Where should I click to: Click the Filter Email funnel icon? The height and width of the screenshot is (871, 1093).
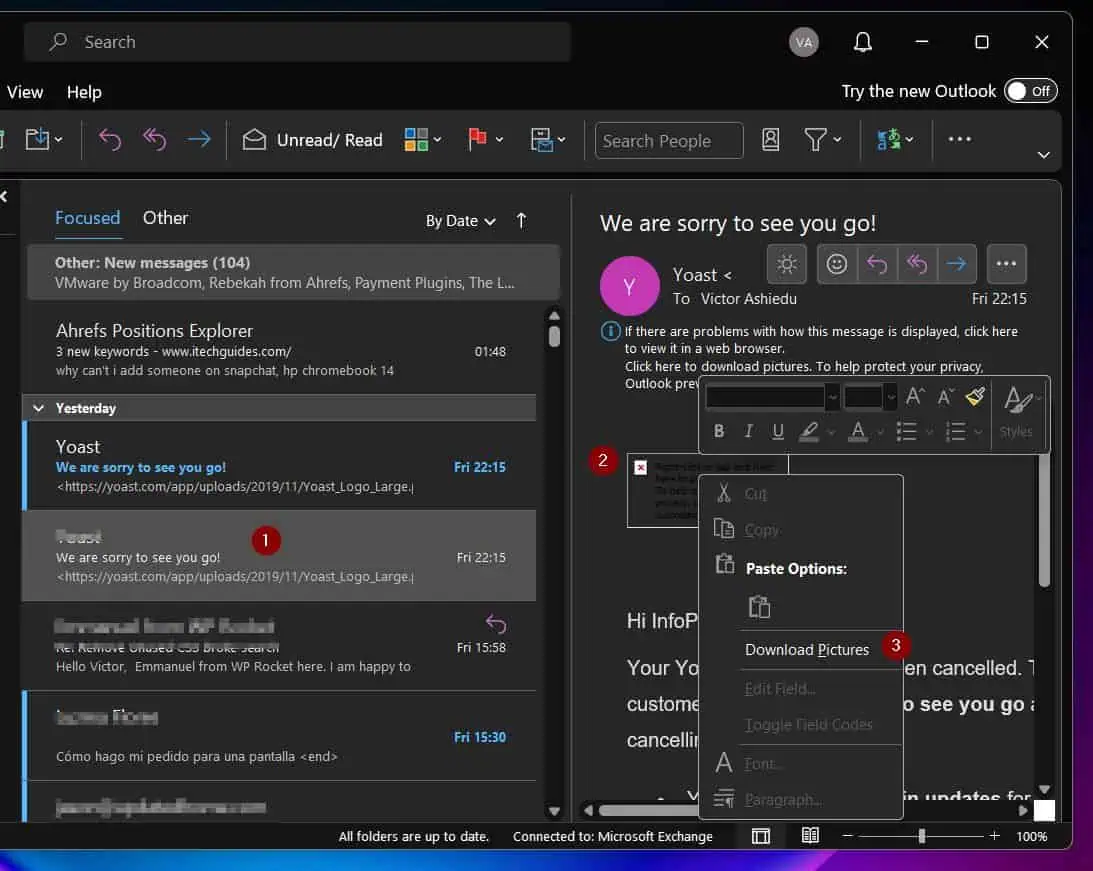(x=815, y=139)
